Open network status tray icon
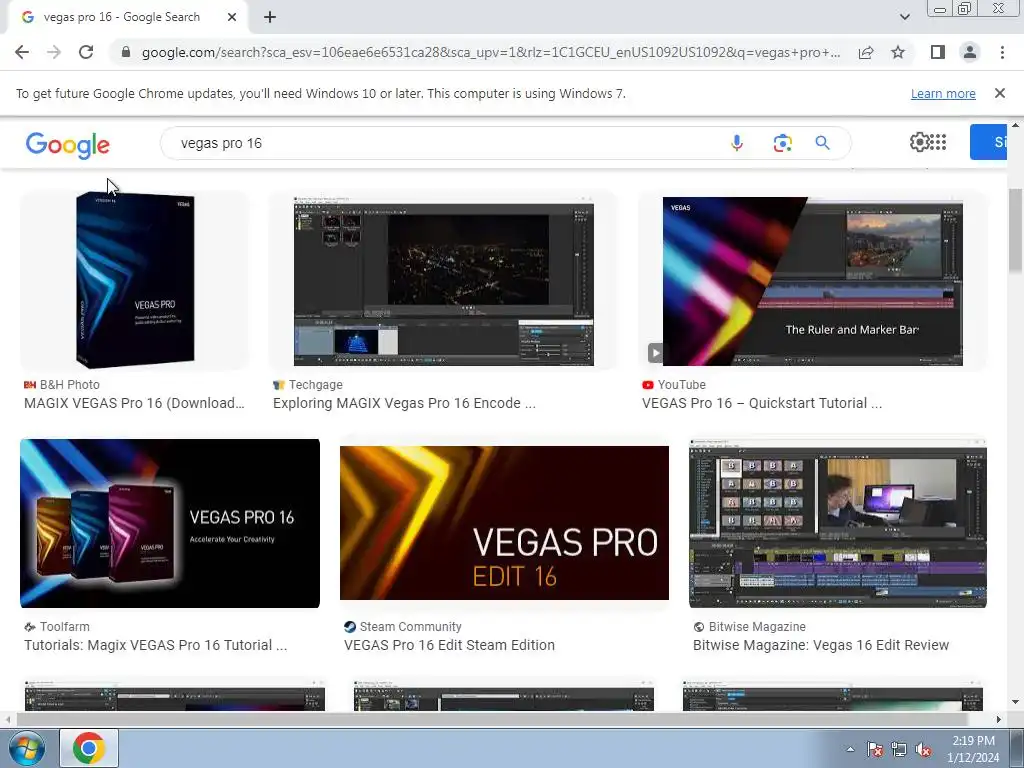Screen dimensions: 1024x768 [899, 750]
